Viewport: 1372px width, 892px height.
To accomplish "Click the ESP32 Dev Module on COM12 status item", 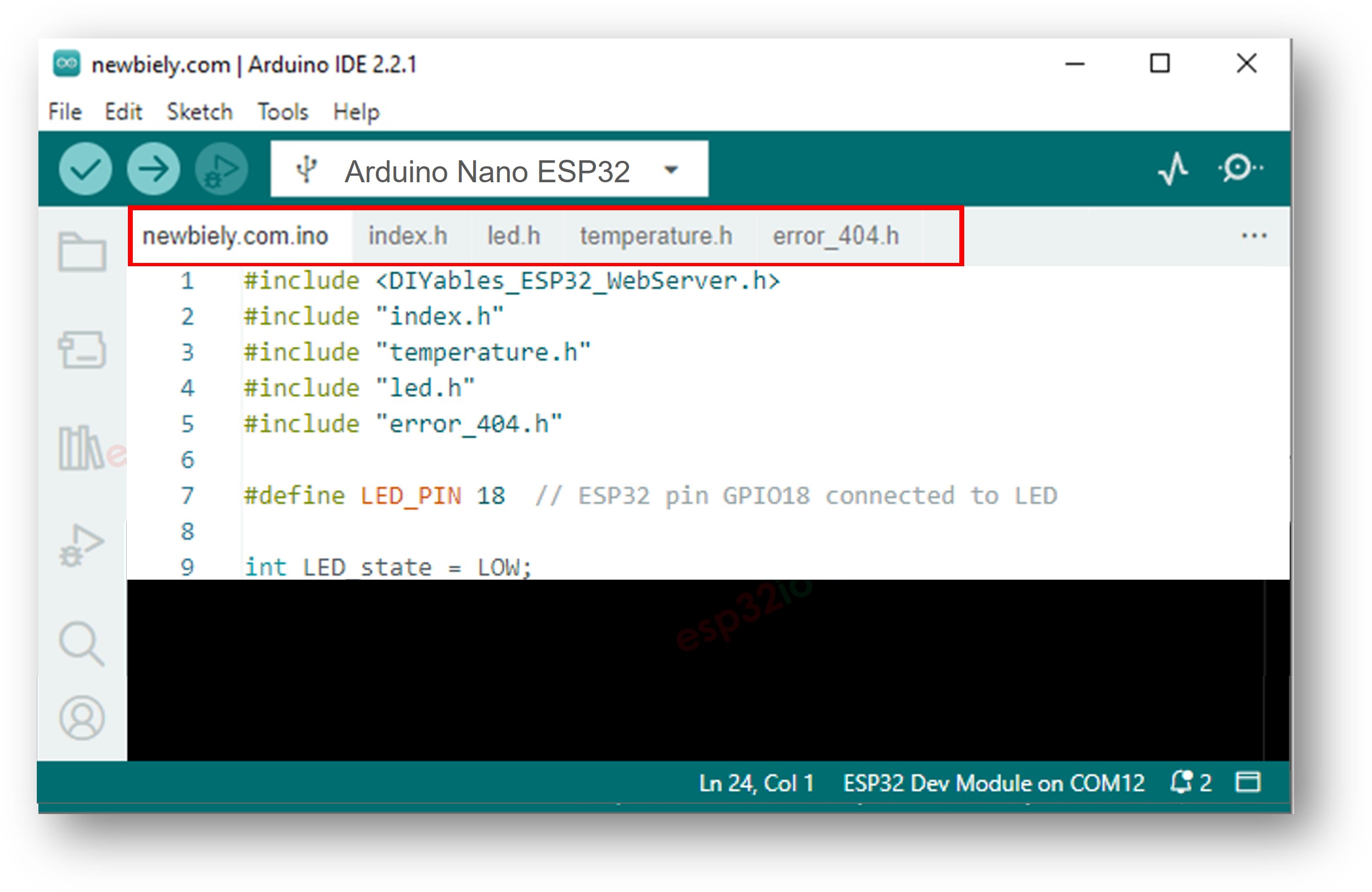I will pos(994,782).
